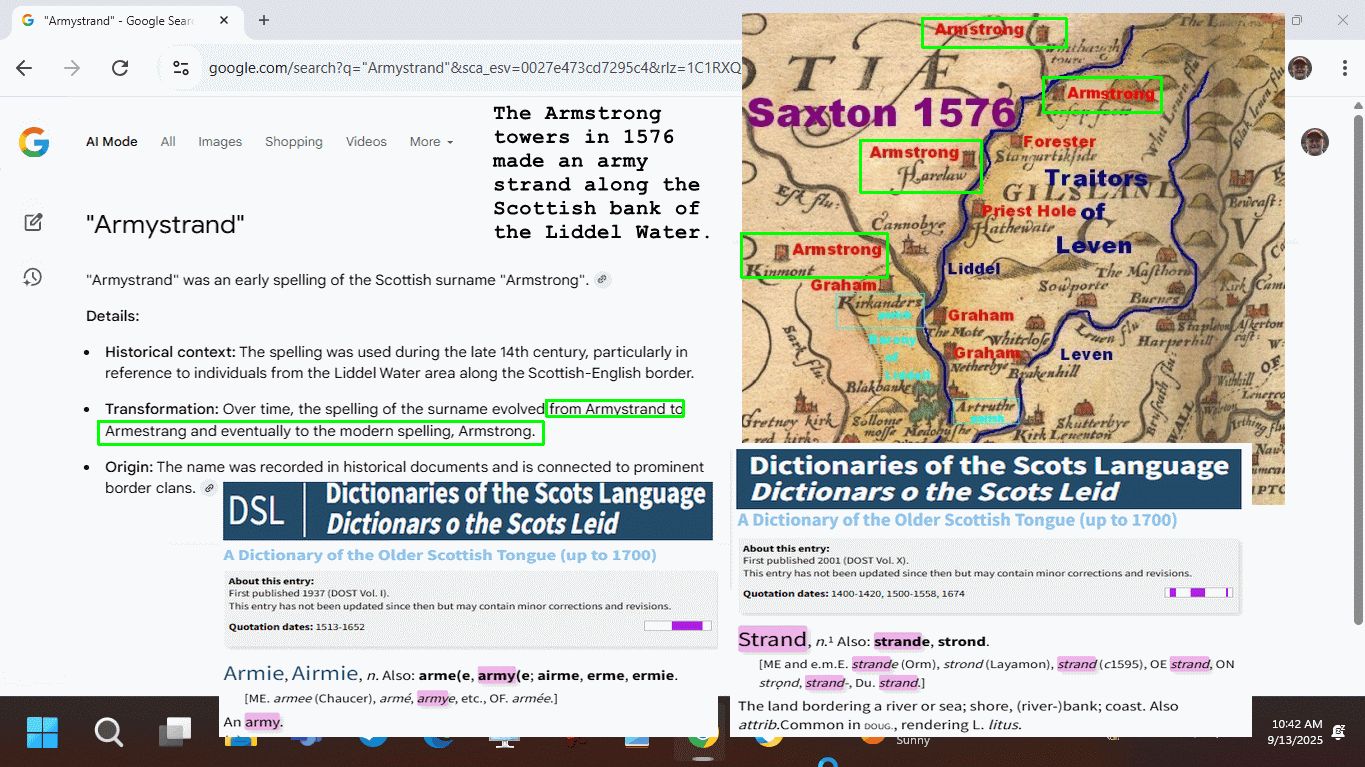Open the new tab plus button
This screenshot has height=767, width=1365.
tap(264, 20)
